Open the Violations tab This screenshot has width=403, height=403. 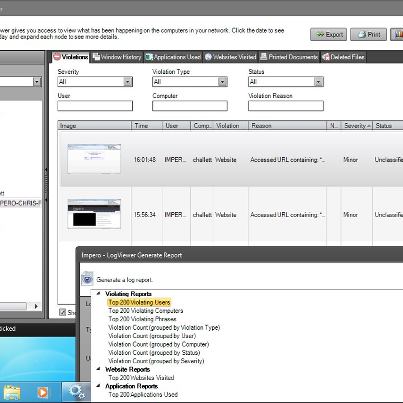[x=71, y=57]
